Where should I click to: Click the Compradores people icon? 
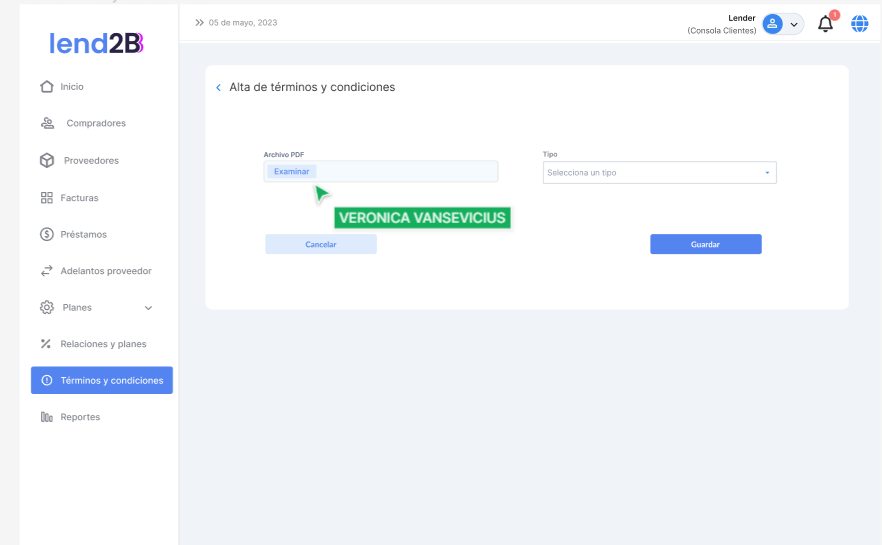[47, 123]
